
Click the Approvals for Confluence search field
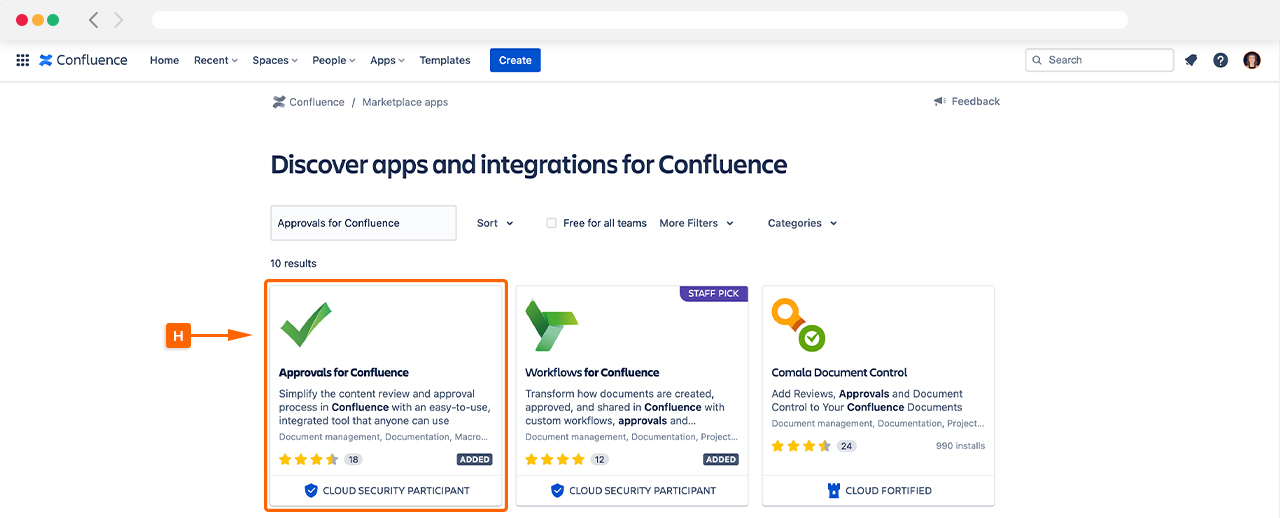pos(363,223)
